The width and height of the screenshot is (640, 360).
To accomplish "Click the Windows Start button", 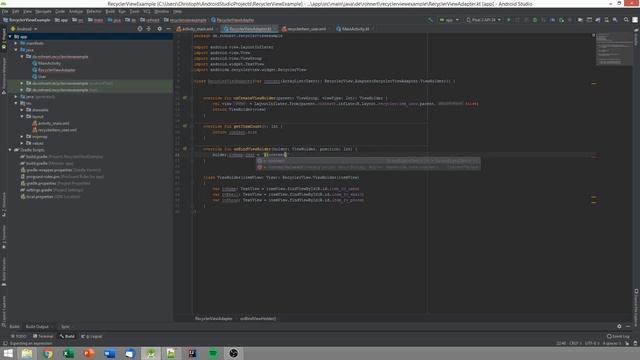I will (8, 353).
